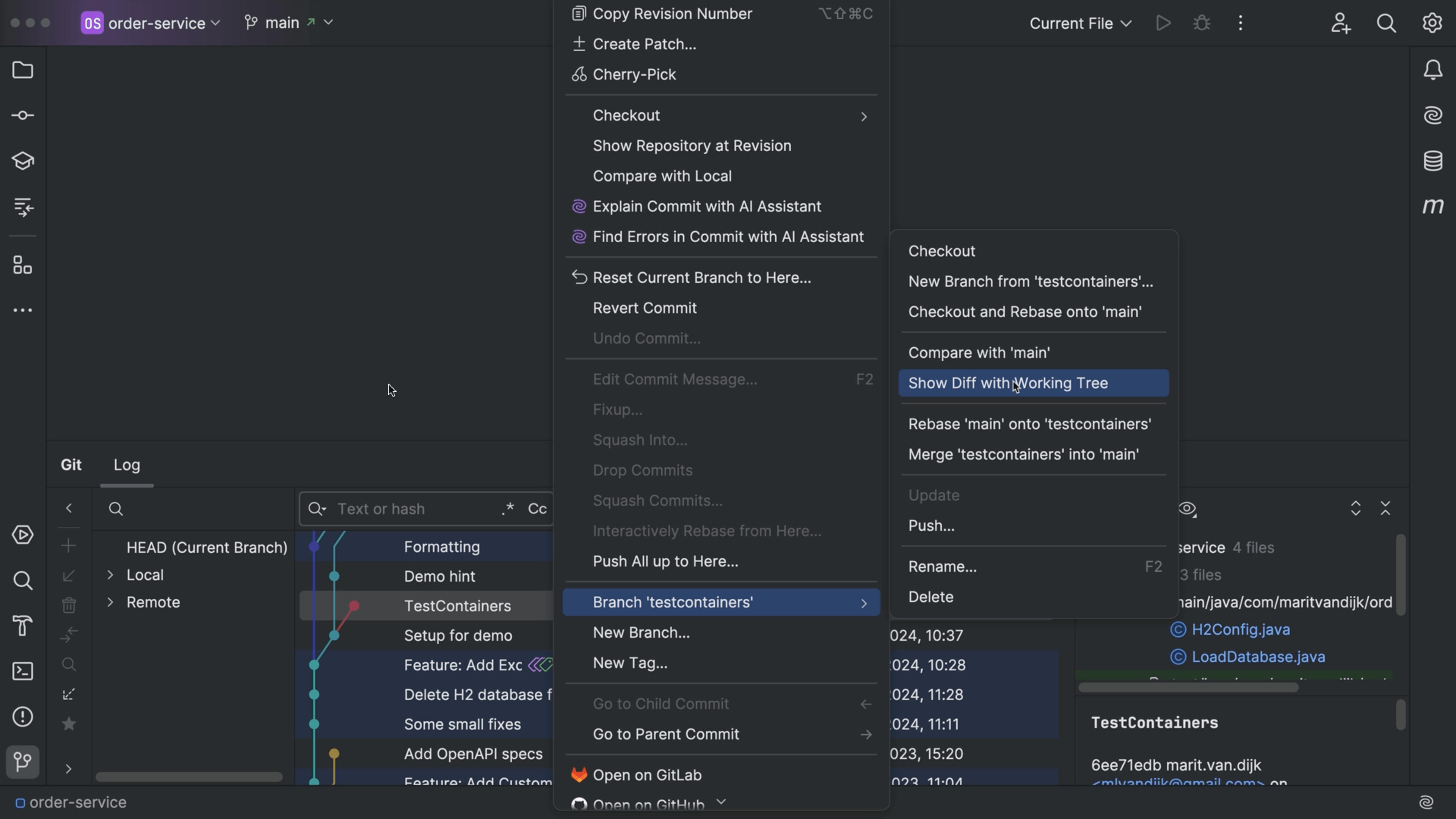Toggle regex filter in commit search
This screenshot has height=819, width=1456.
(x=507, y=509)
